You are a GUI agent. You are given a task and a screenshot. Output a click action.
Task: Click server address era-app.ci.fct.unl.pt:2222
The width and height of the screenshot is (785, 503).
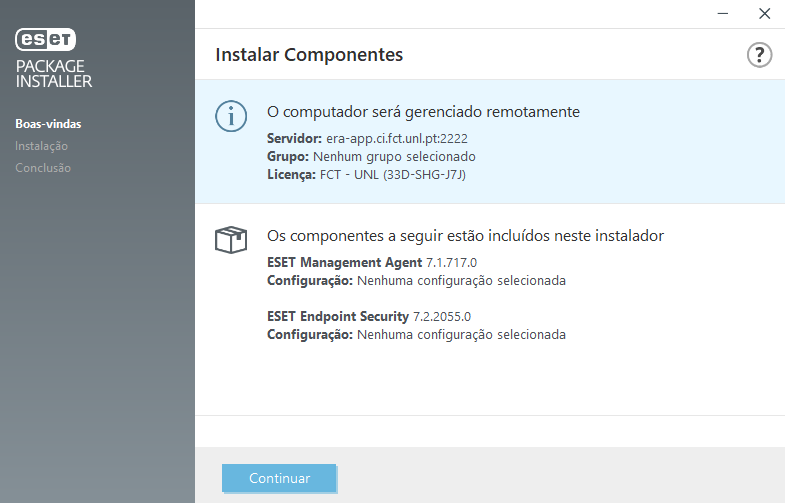pos(397,139)
